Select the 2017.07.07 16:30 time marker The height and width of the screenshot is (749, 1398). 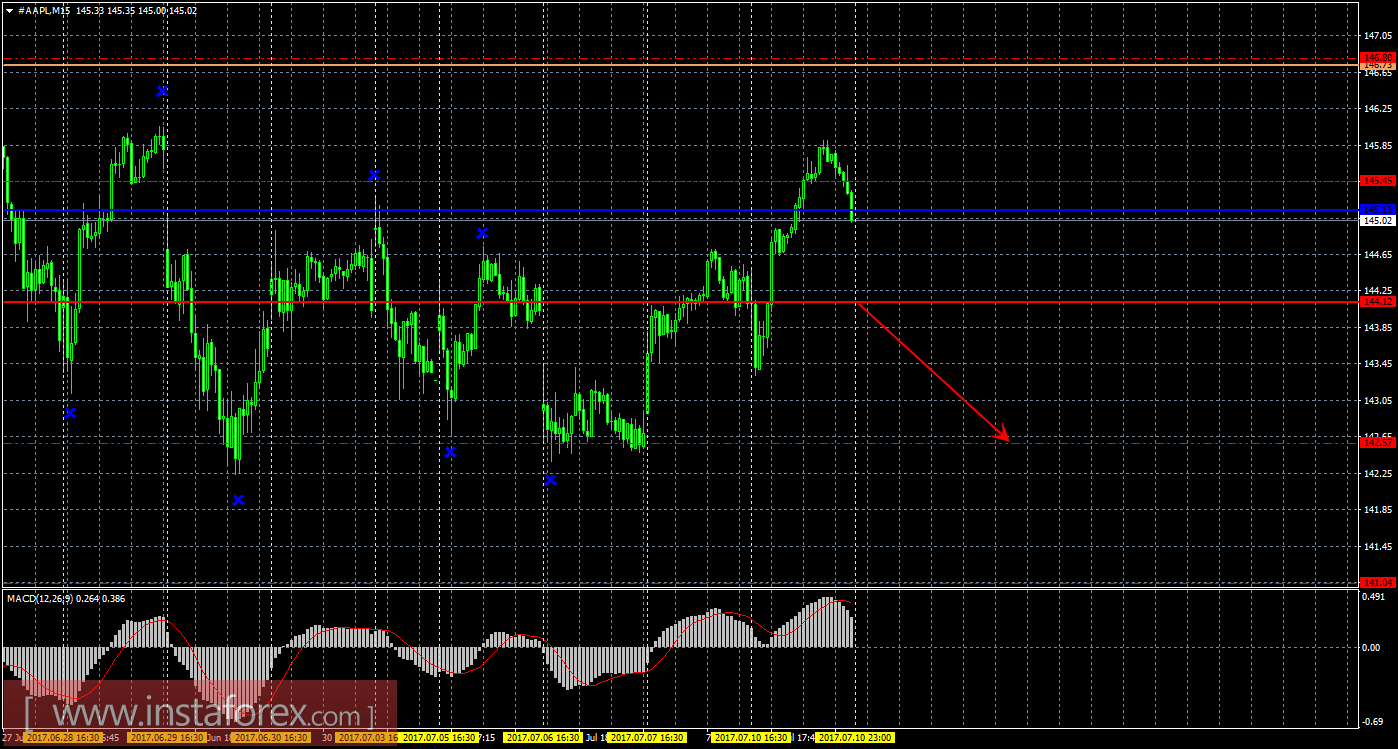point(647,738)
